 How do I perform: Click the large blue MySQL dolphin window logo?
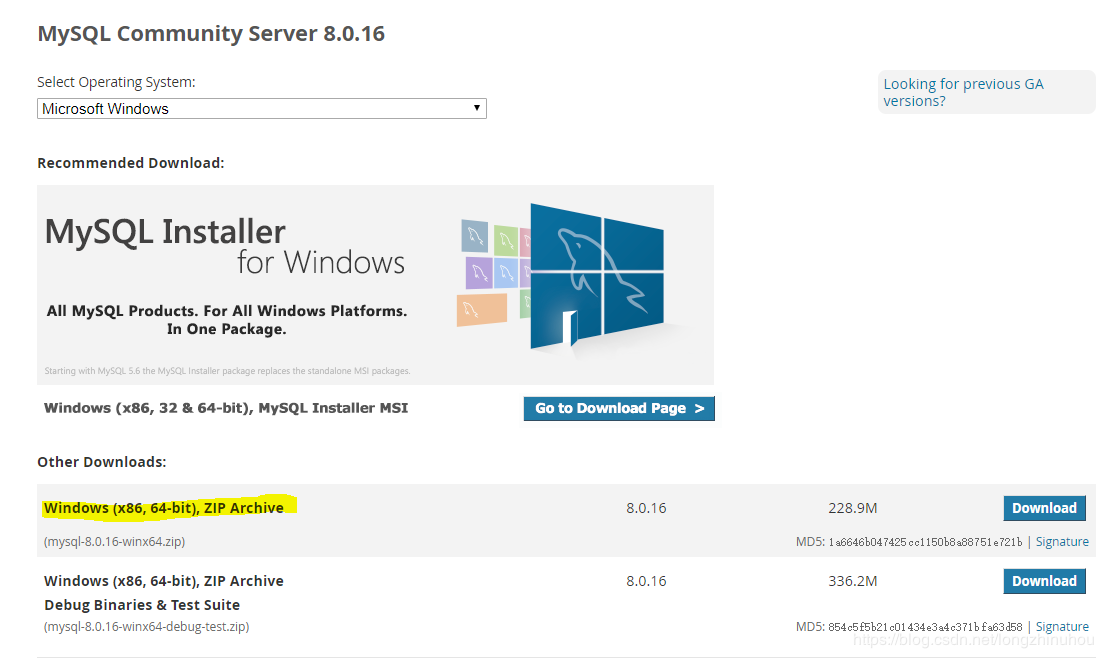pos(596,275)
